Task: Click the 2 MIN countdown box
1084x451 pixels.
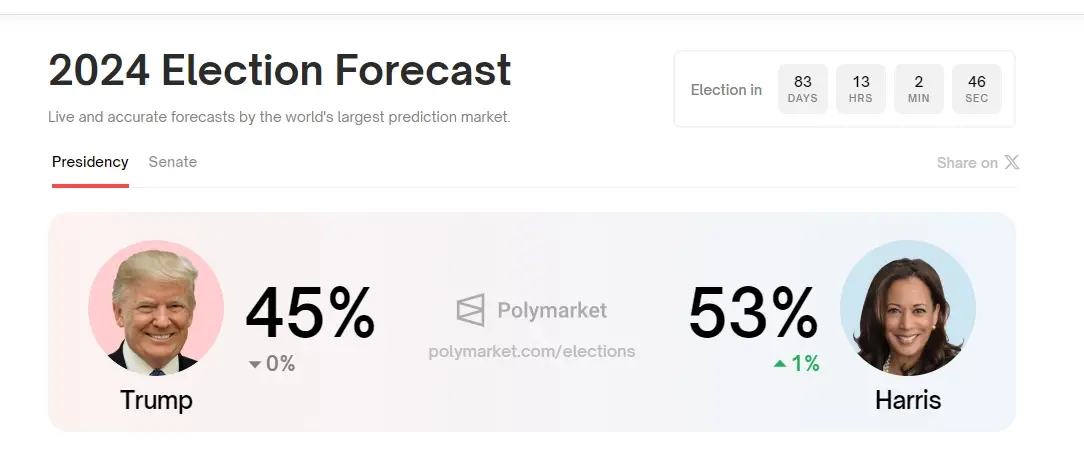Action: coord(919,89)
